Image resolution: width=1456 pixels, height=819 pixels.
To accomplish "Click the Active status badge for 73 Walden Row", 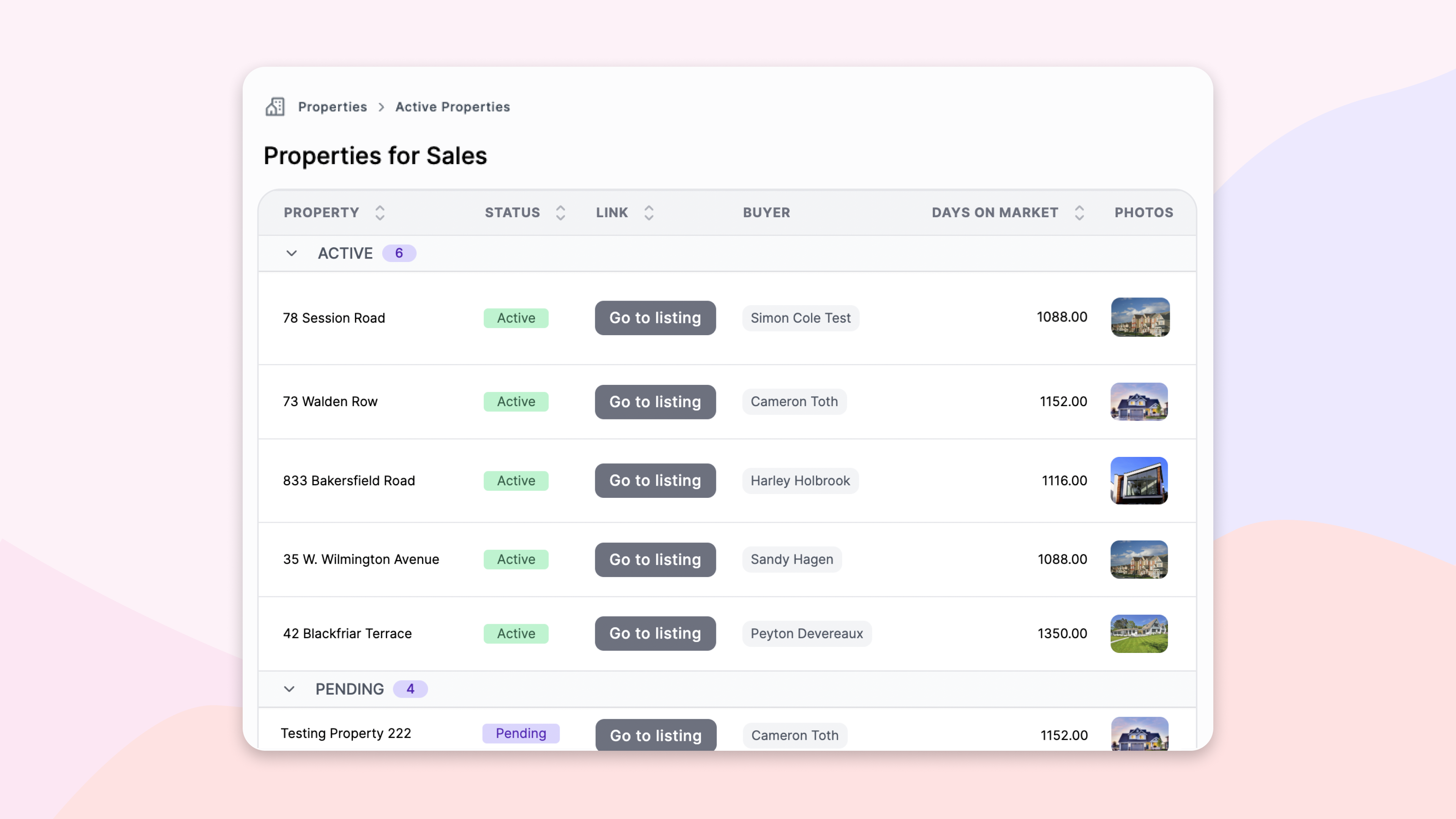I will tap(516, 401).
